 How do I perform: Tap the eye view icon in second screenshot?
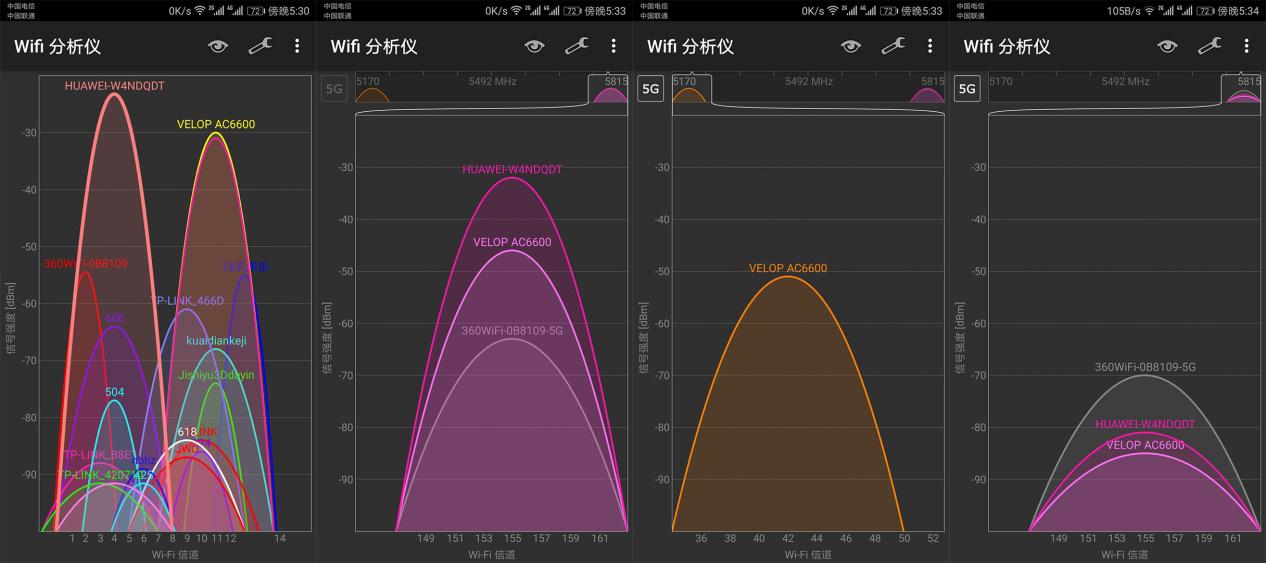535,46
